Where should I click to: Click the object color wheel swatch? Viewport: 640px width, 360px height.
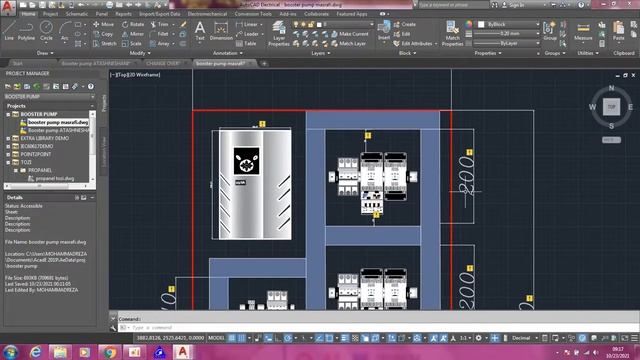469,24
